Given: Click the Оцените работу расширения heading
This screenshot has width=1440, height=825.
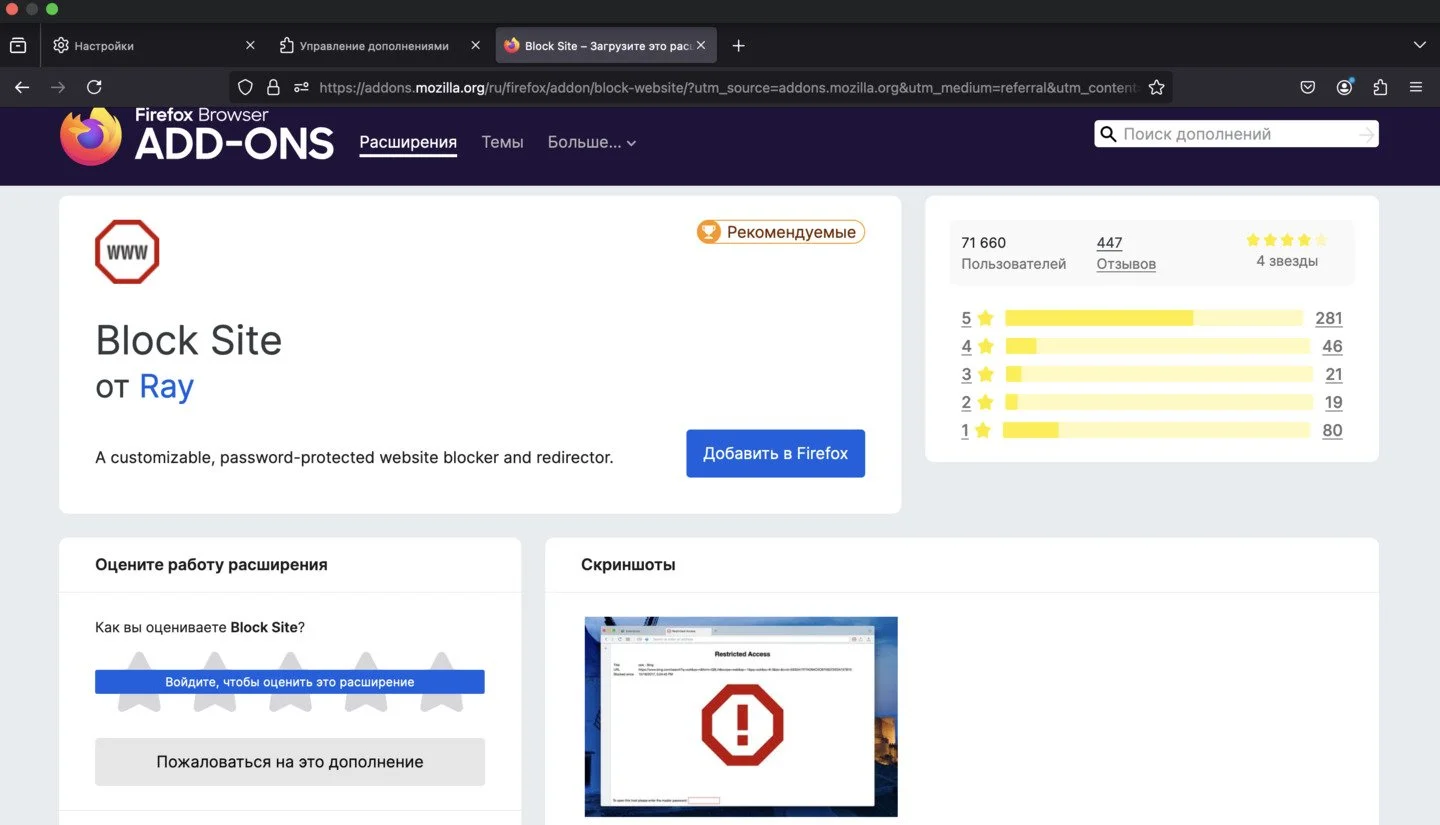Looking at the screenshot, I should tap(211, 565).
